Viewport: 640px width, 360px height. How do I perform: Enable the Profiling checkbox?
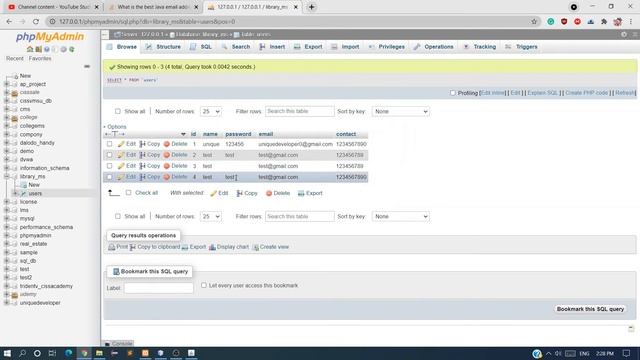(453, 93)
